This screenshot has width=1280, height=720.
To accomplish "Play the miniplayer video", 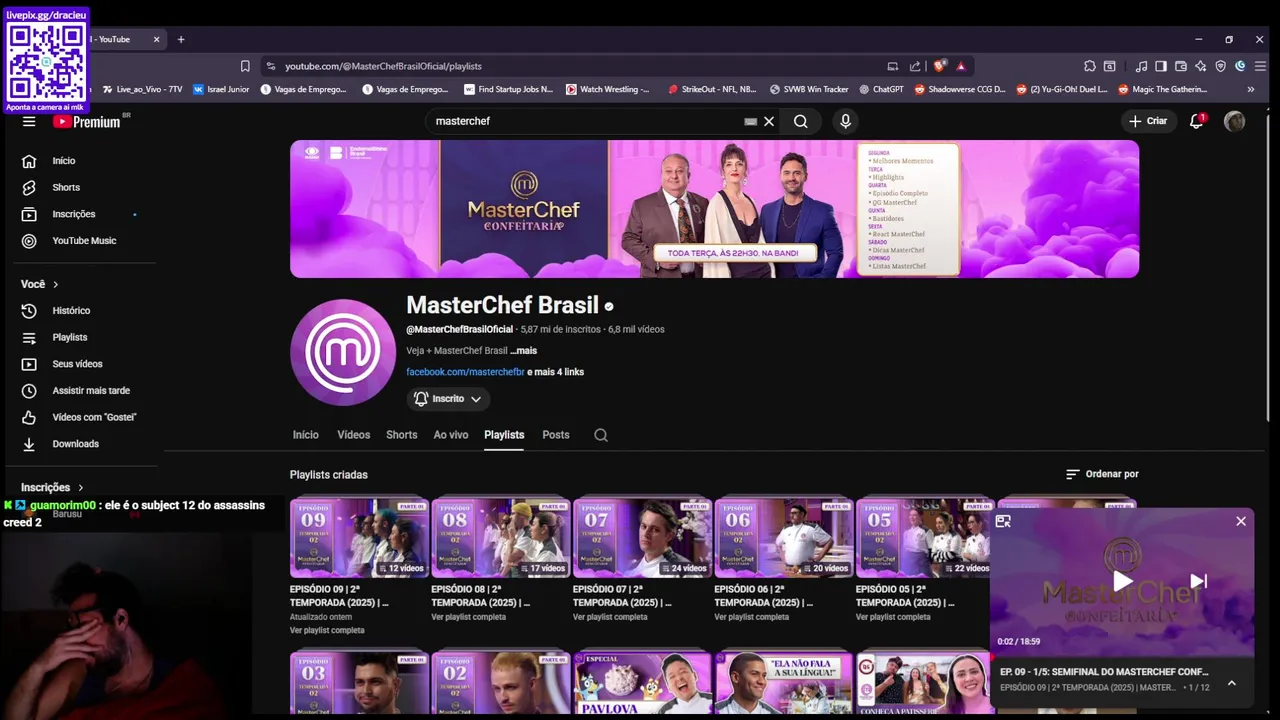I will (1122, 581).
